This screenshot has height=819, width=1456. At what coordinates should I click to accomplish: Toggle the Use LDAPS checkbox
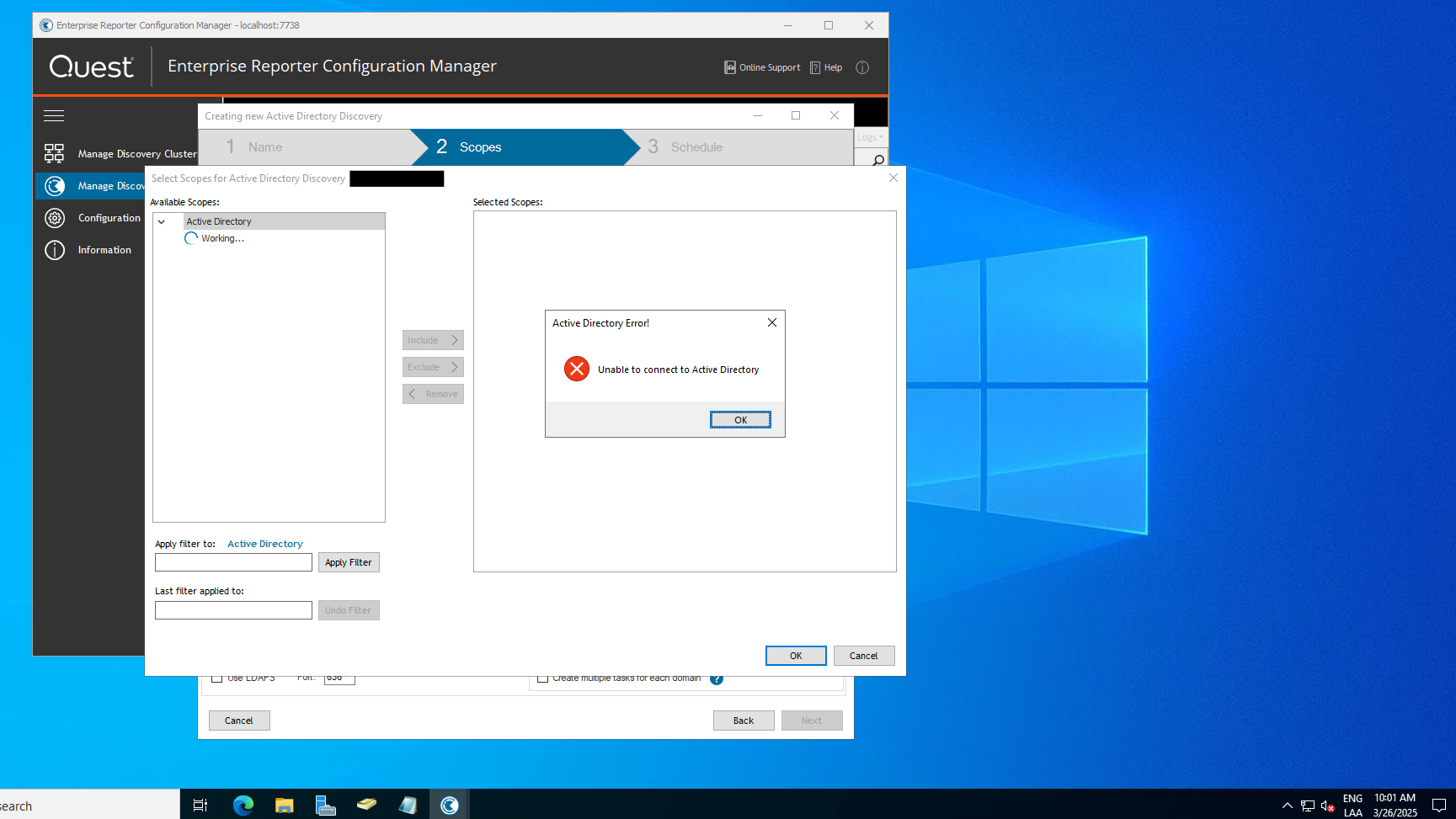pyautogui.click(x=217, y=678)
